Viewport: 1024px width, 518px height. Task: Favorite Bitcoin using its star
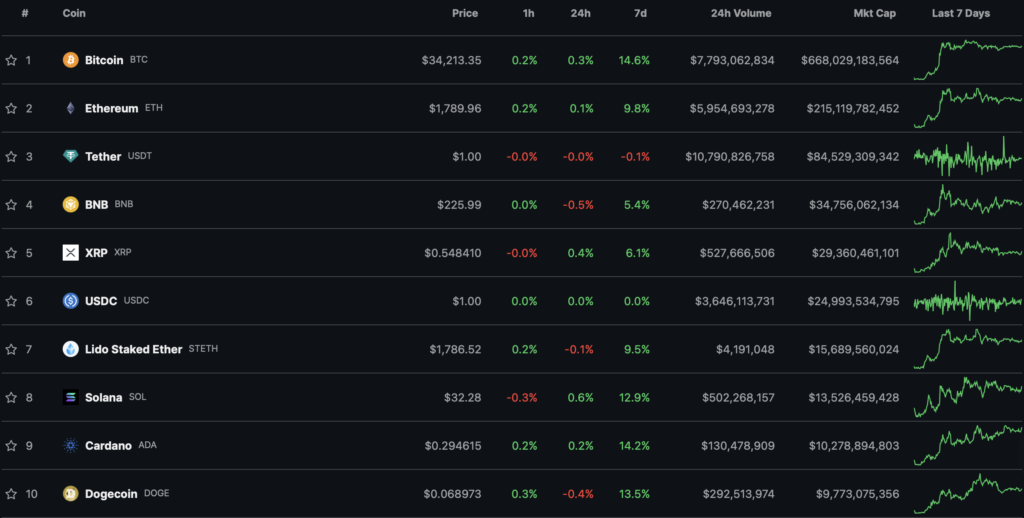tap(11, 60)
